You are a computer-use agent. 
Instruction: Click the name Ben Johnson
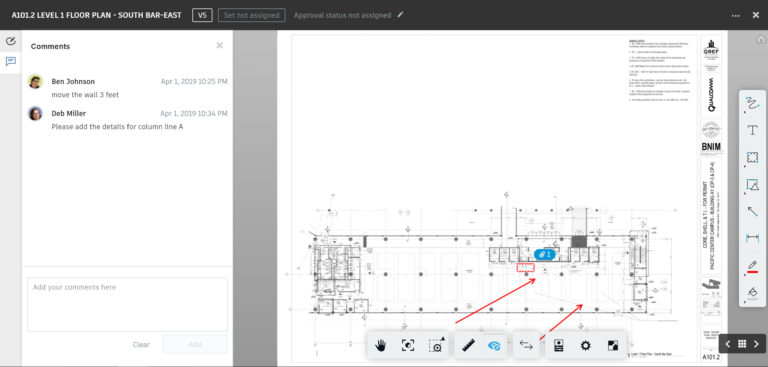click(73, 81)
